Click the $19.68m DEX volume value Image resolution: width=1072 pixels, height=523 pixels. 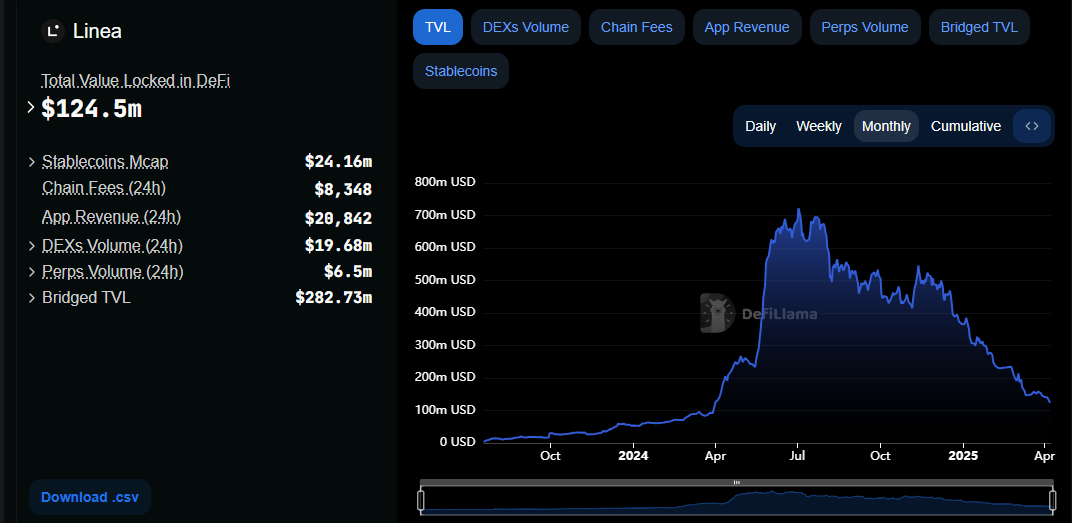point(338,245)
